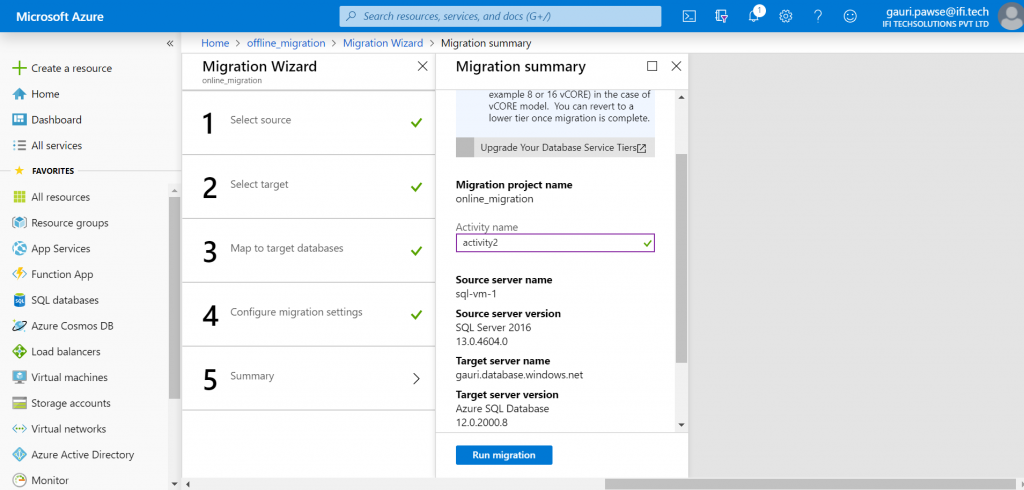Open the notifications bell icon

point(754,16)
